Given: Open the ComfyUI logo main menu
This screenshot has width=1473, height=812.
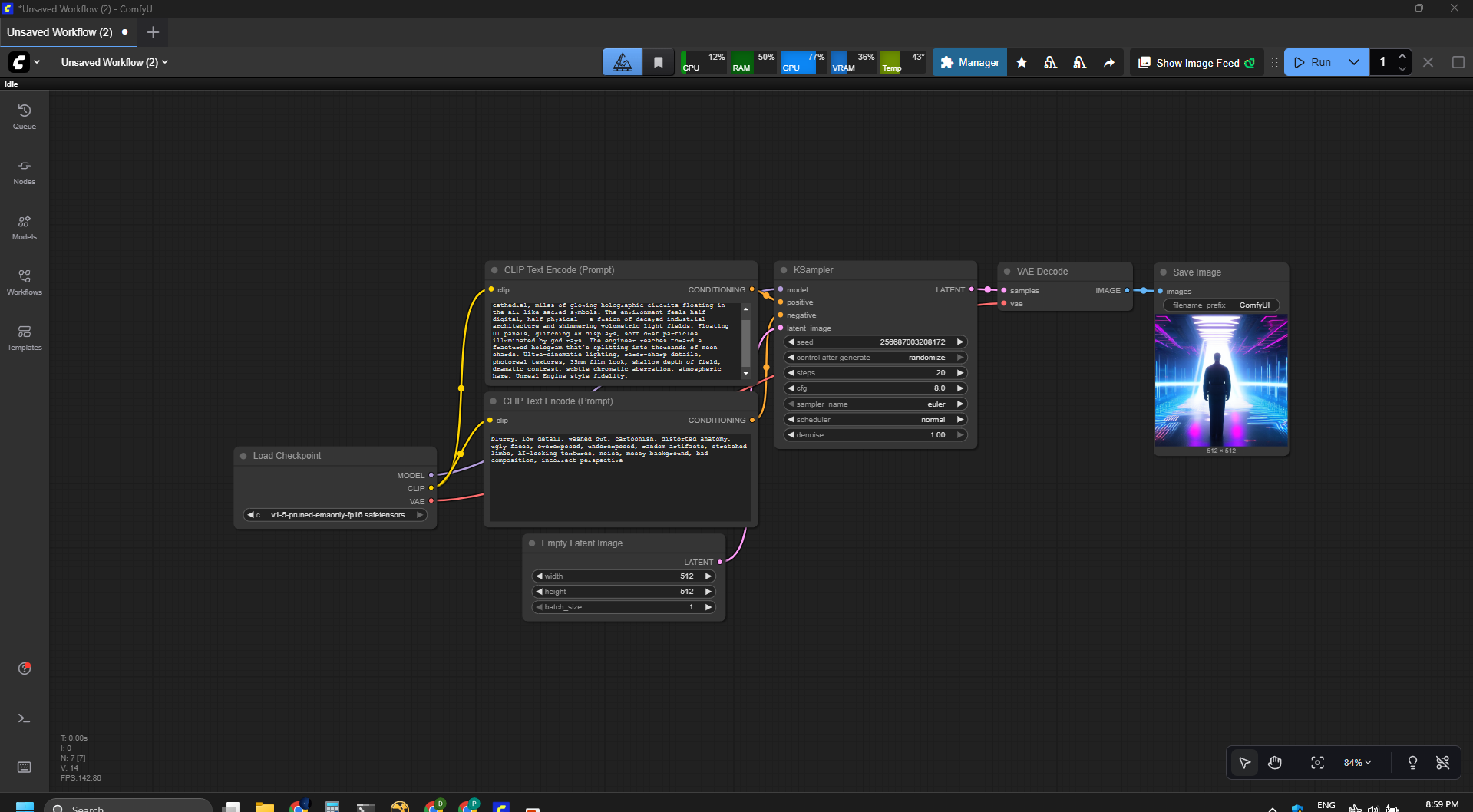Looking at the screenshot, I should pyautogui.click(x=19, y=62).
